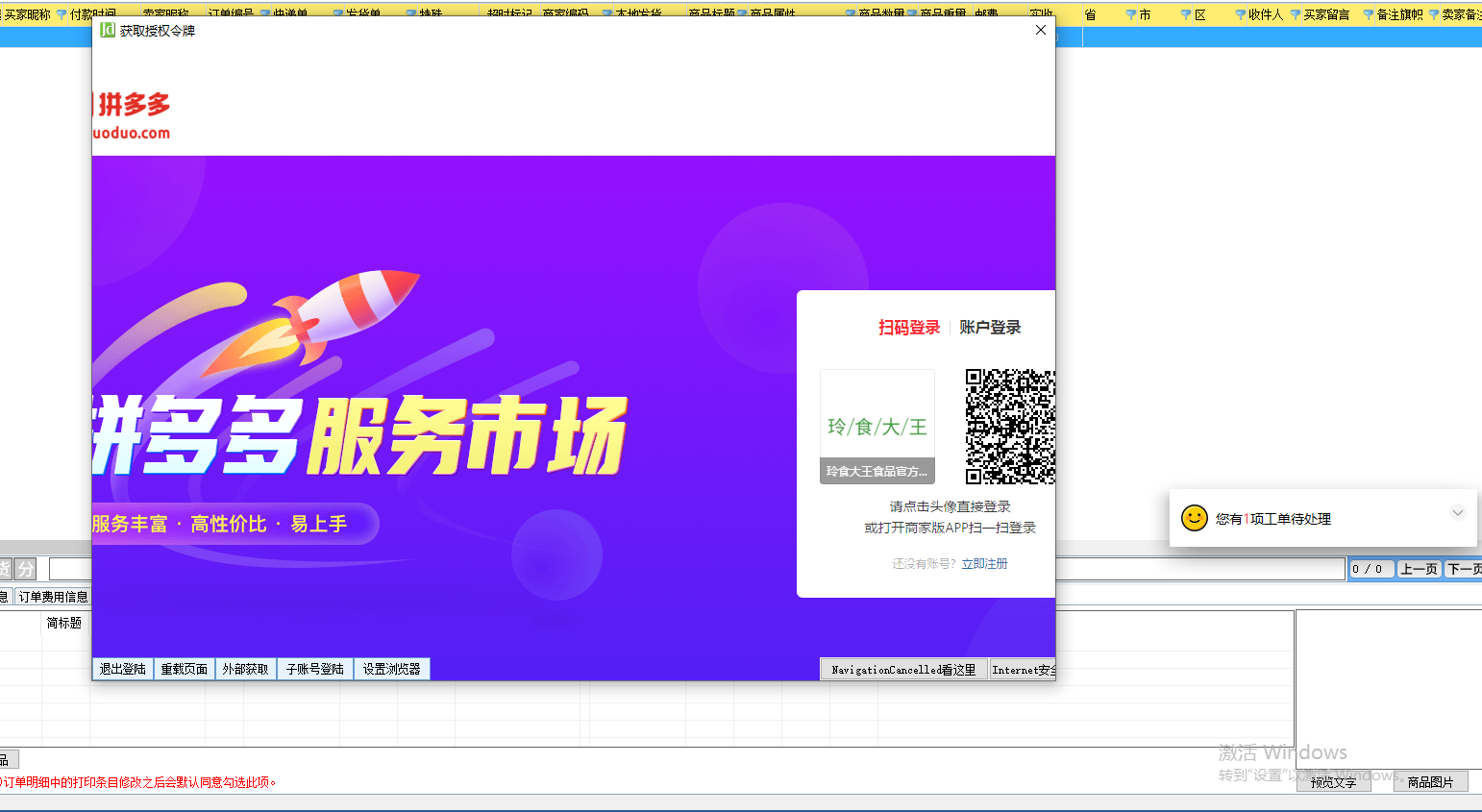Click the 预览文字 button
The height and width of the screenshot is (812, 1482).
[1333, 782]
